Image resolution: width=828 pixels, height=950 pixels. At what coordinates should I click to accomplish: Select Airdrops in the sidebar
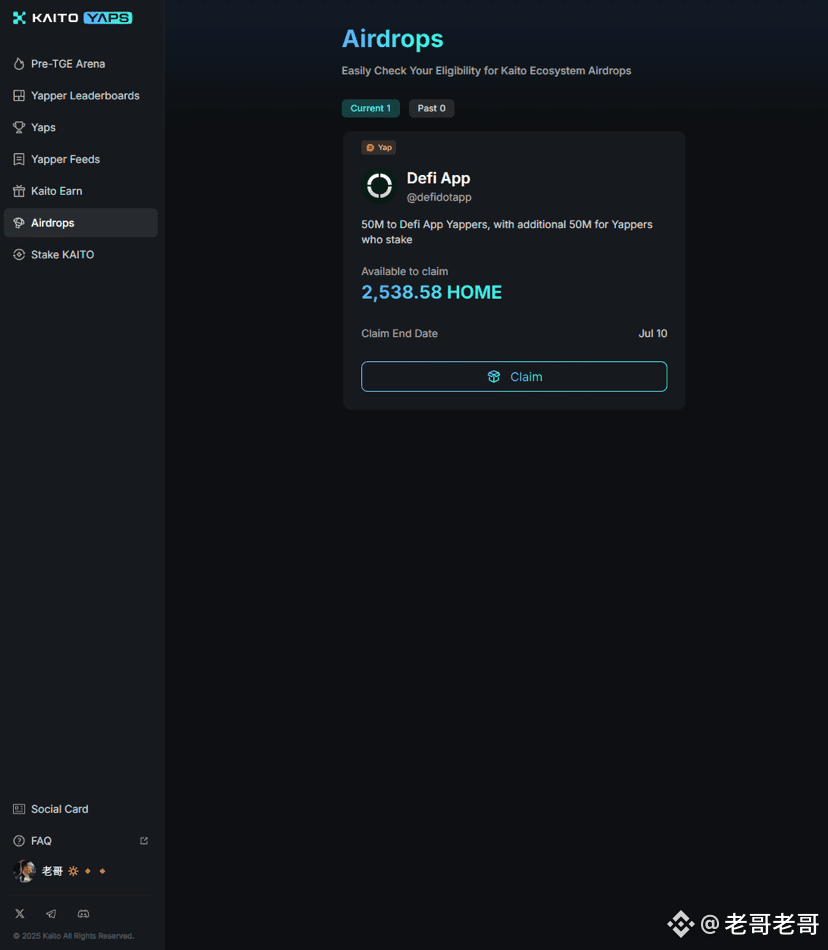81,223
